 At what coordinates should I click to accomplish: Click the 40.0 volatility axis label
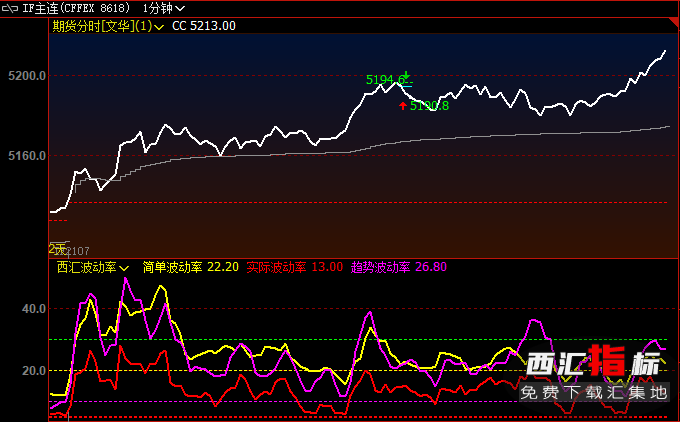[x=35, y=309]
